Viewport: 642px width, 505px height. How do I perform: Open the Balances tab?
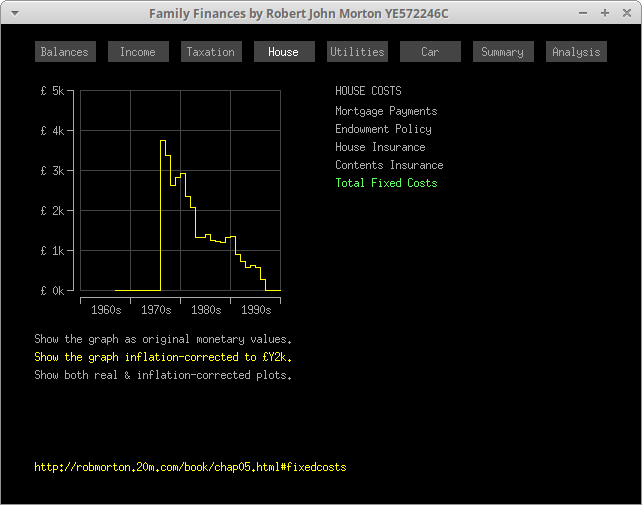pyautogui.click(x=65, y=52)
